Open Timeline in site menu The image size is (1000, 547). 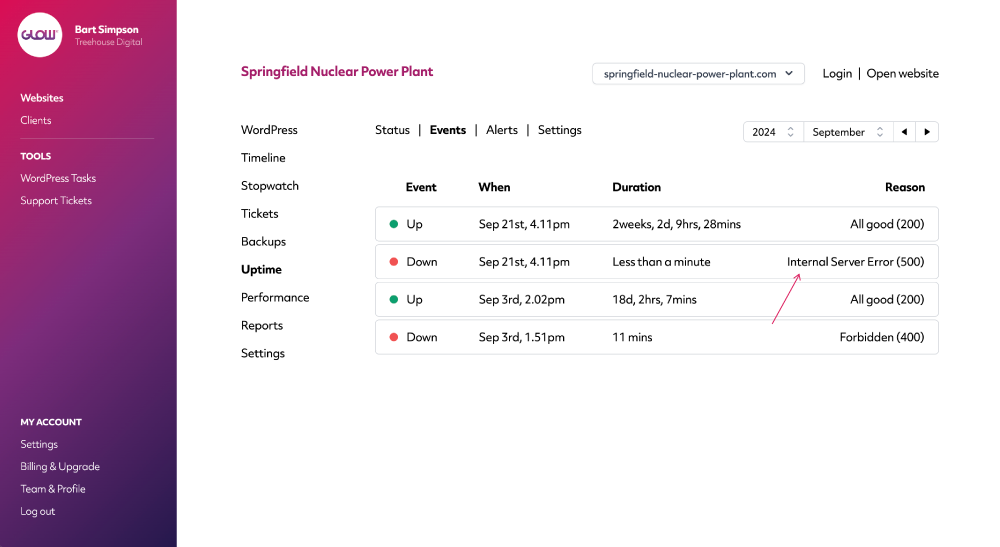[263, 157]
